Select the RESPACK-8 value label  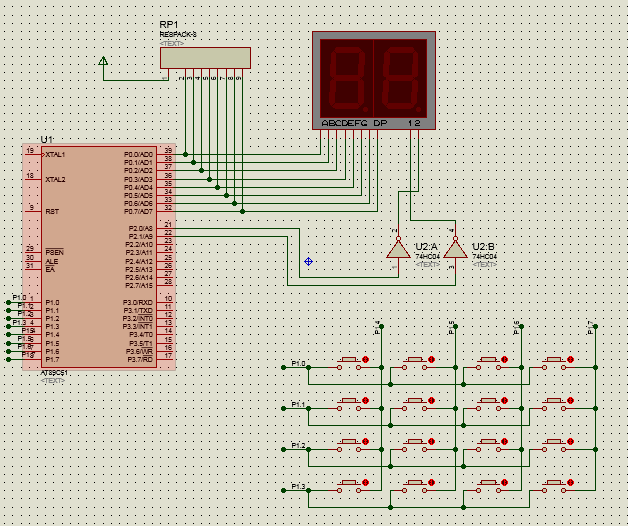tap(178, 35)
